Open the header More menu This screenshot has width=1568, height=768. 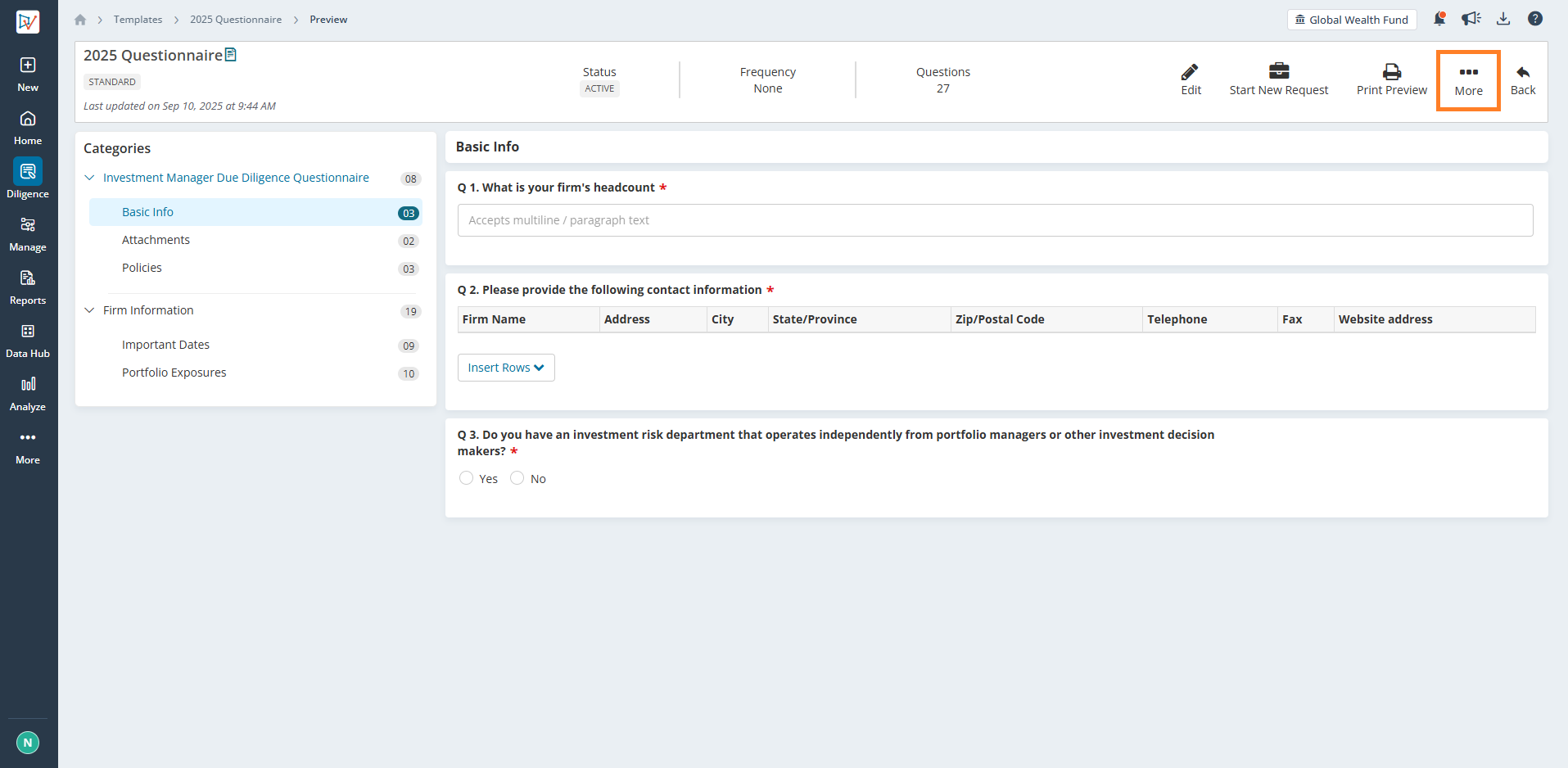coord(1468,80)
